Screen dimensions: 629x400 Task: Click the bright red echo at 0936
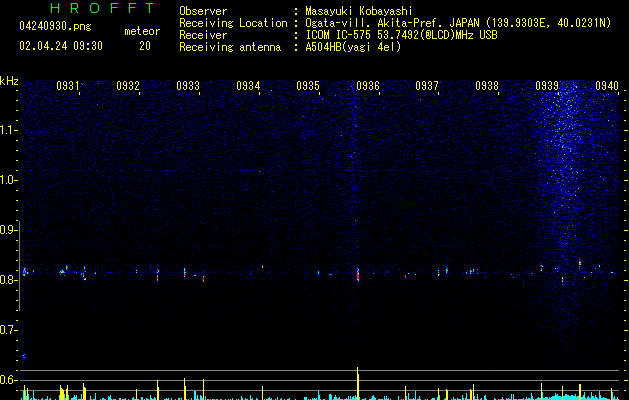click(x=358, y=274)
